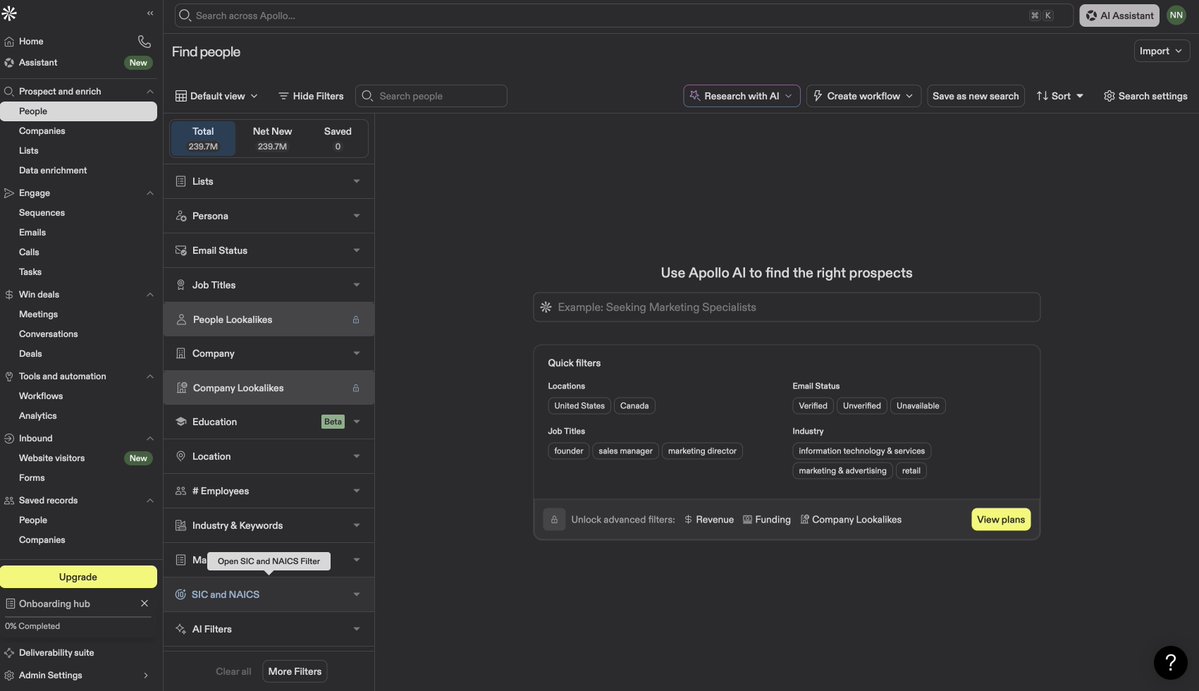
Task: Click the lock icon on Company Lookalikes
Action: 356,388
